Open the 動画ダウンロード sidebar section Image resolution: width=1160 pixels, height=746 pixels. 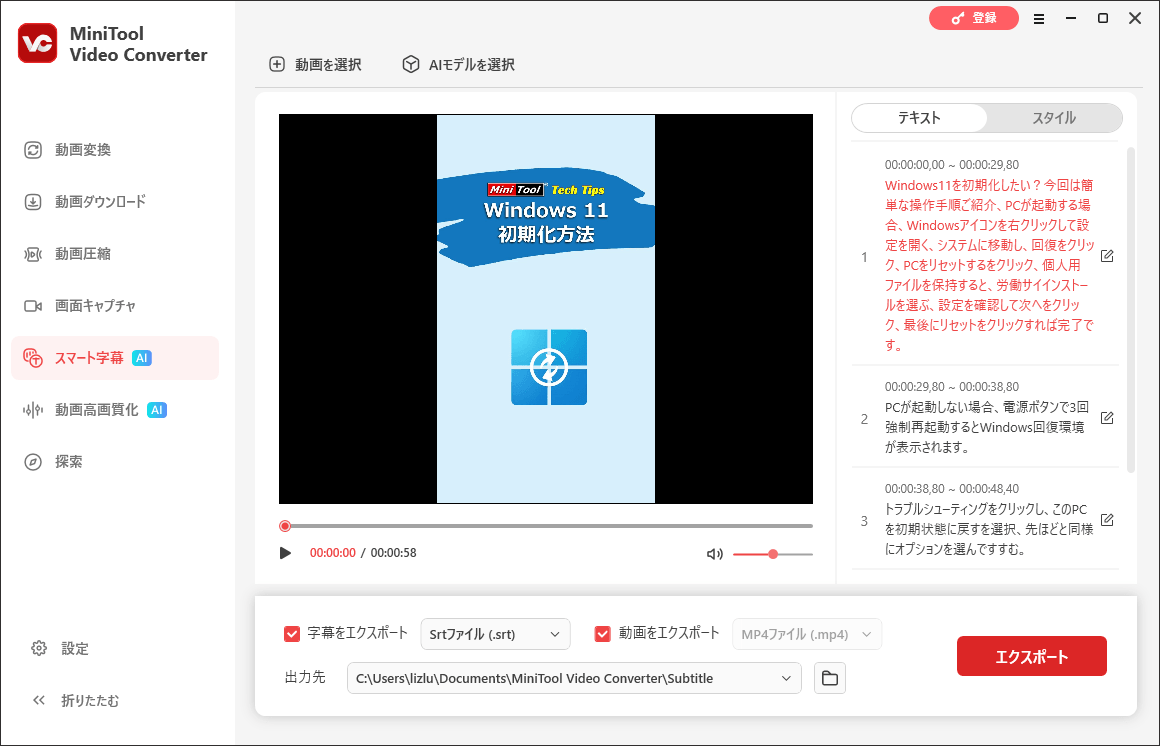pyautogui.click(x=115, y=201)
